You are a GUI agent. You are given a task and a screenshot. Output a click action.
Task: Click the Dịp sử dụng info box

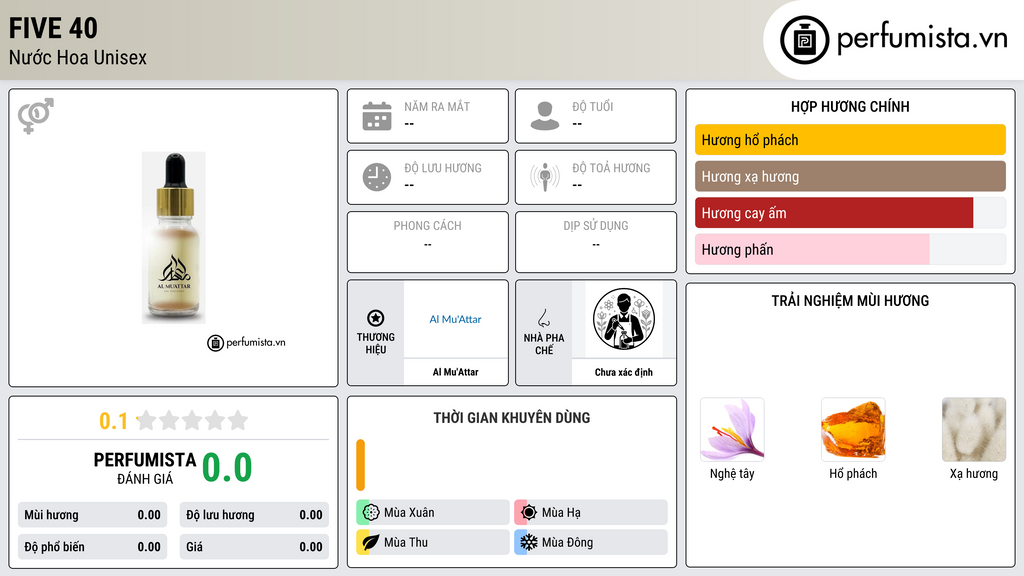pyautogui.click(x=596, y=242)
